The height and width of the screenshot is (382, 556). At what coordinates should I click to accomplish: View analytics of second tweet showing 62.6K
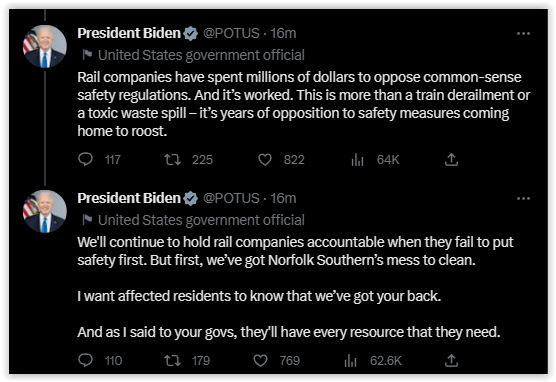click(350, 361)
